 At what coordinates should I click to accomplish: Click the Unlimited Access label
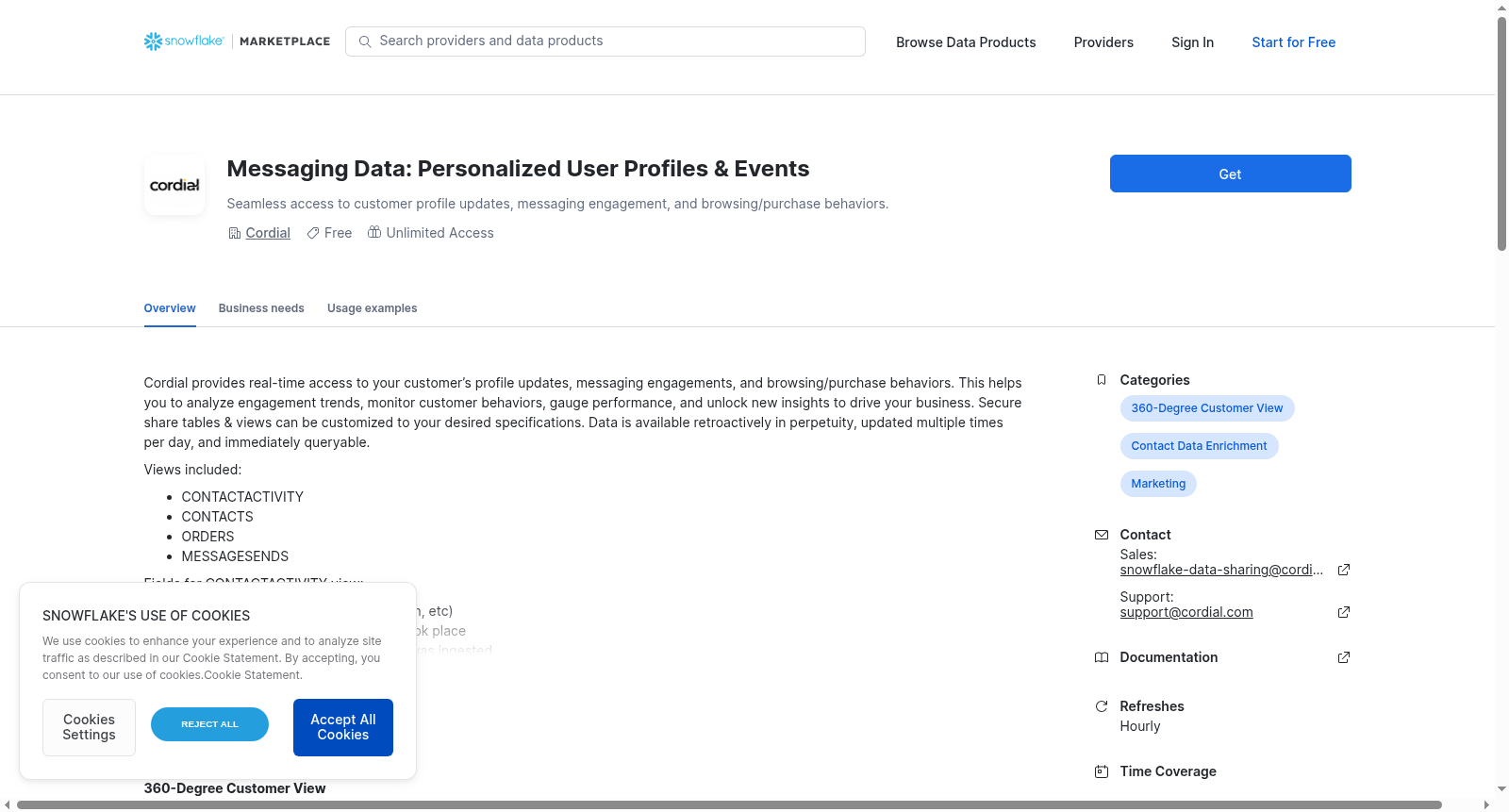pos(439,233)
